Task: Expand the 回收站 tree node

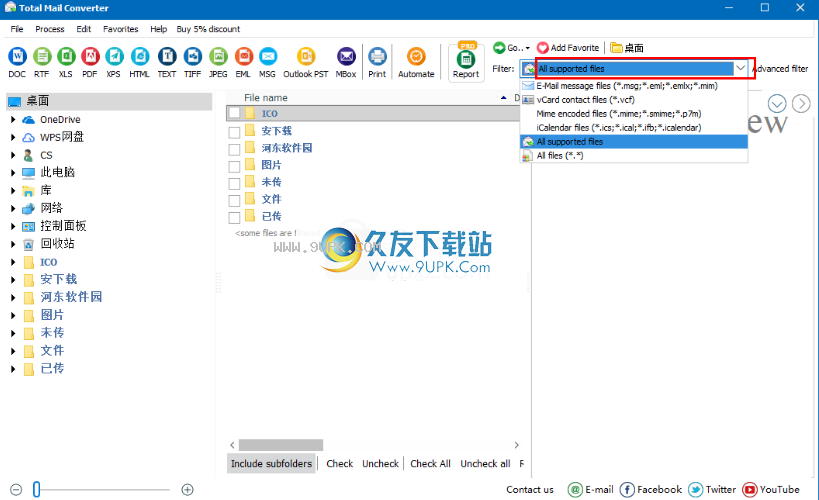Action: coord(13,244)
